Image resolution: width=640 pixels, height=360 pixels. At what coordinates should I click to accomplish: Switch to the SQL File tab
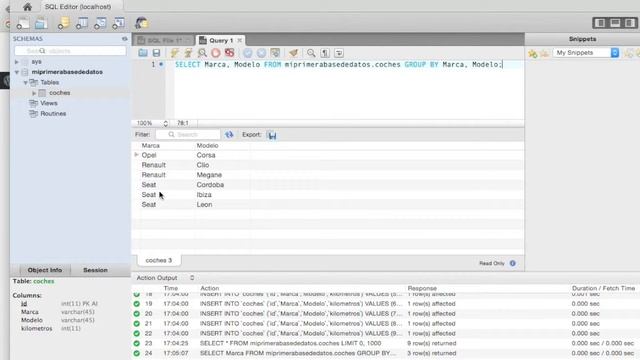pyautogui.click(x=164, y=40)
